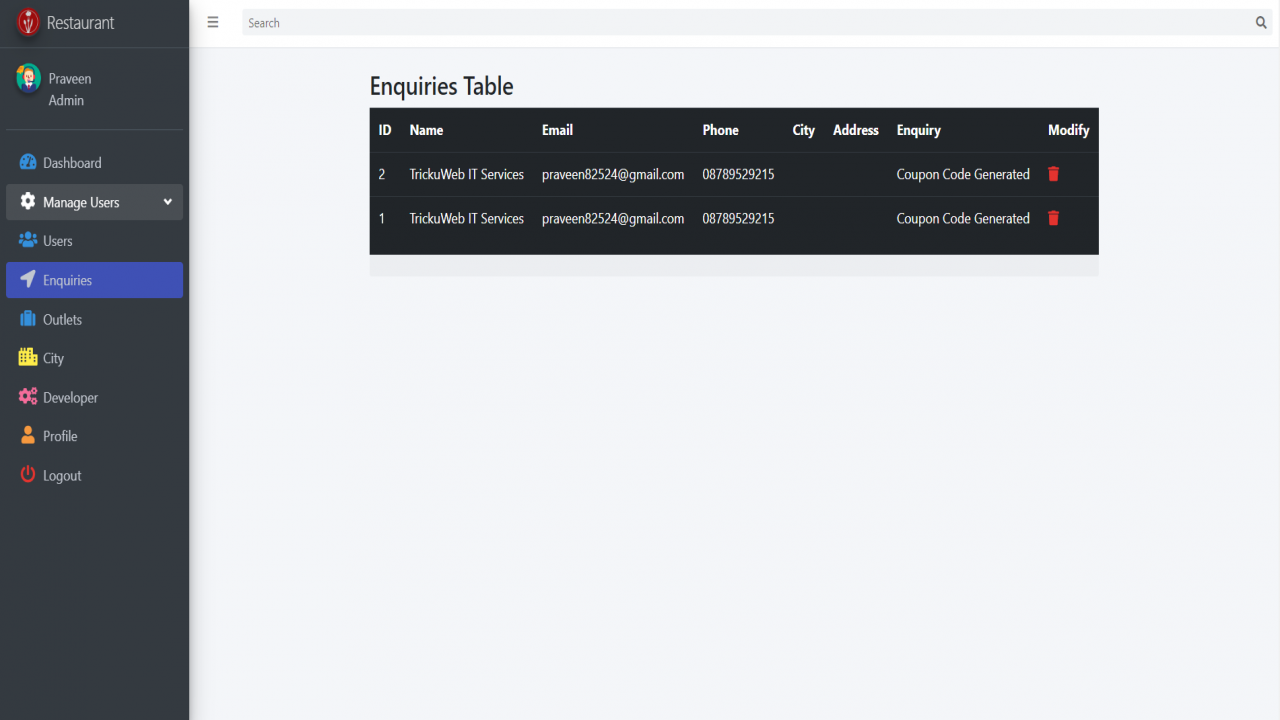
Task: Click the Developer gears icon
Action: (28, 397)
